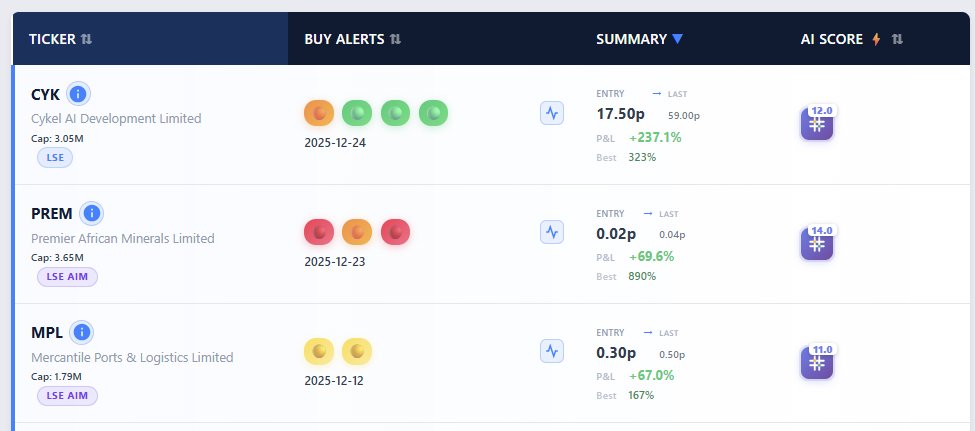Open the AI score badge showing 11.0

817,361
